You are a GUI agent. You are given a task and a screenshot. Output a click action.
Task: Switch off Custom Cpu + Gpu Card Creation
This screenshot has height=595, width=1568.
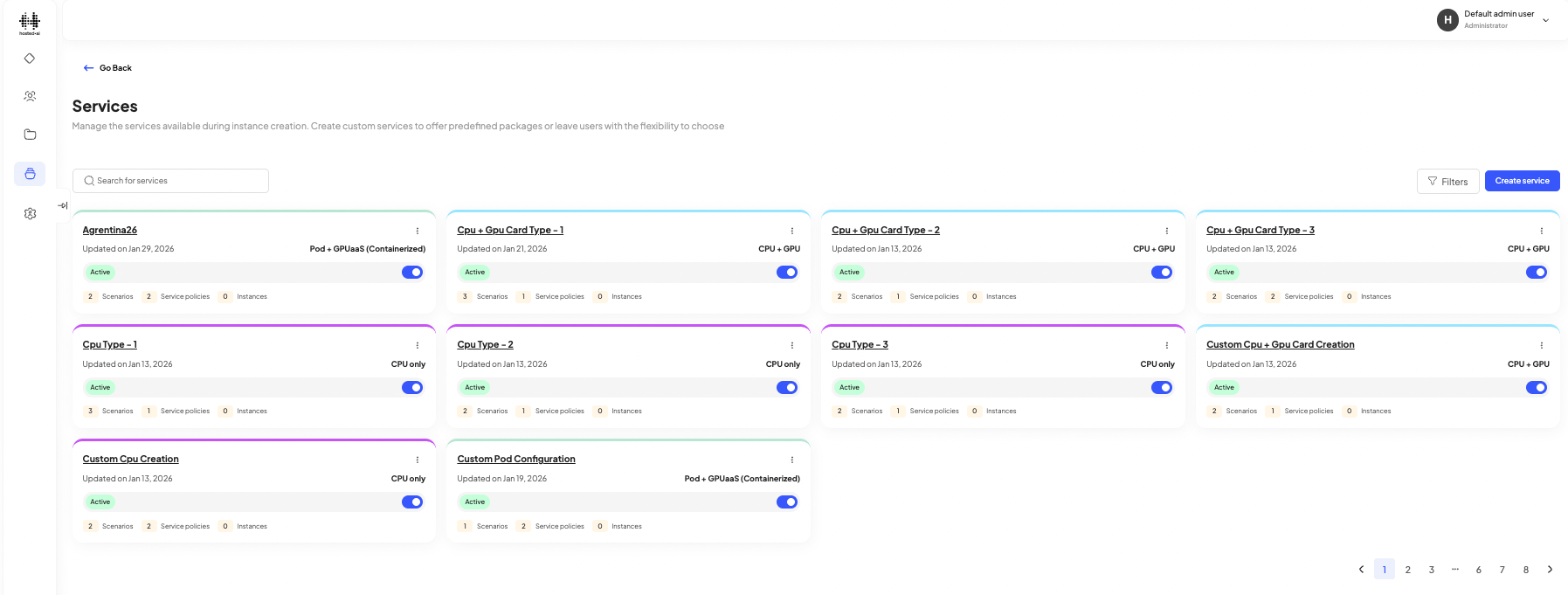coord(1537,388)
